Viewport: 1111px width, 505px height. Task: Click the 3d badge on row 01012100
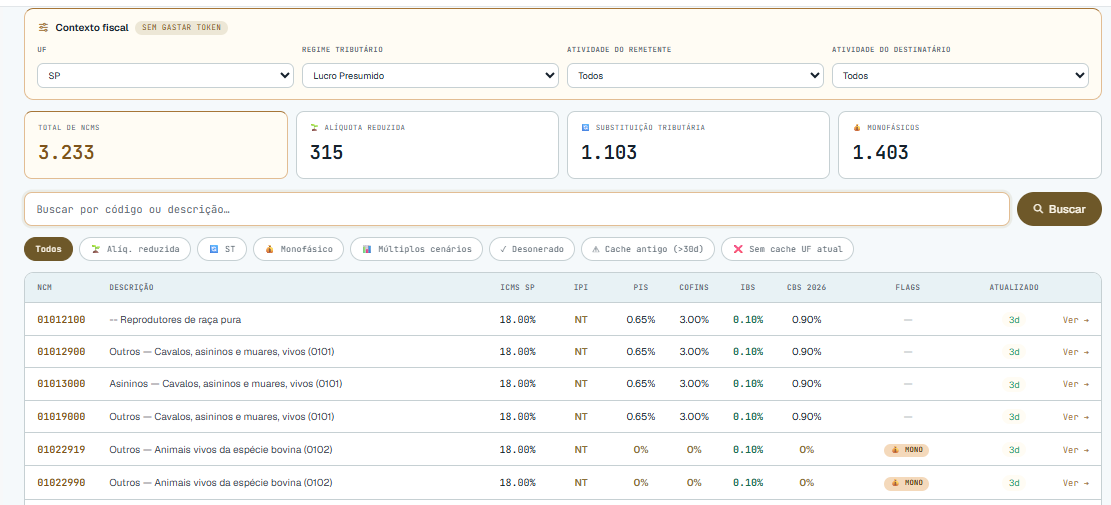pos(1014,320)
